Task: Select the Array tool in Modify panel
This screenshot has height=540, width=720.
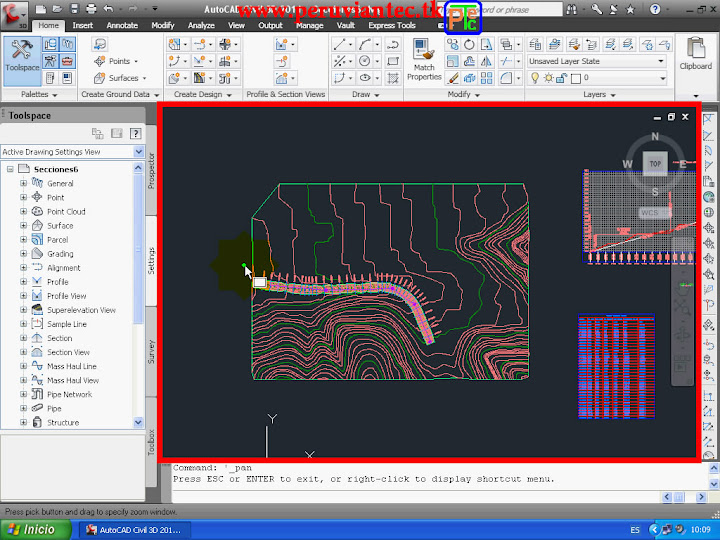Action: point(486,78)
